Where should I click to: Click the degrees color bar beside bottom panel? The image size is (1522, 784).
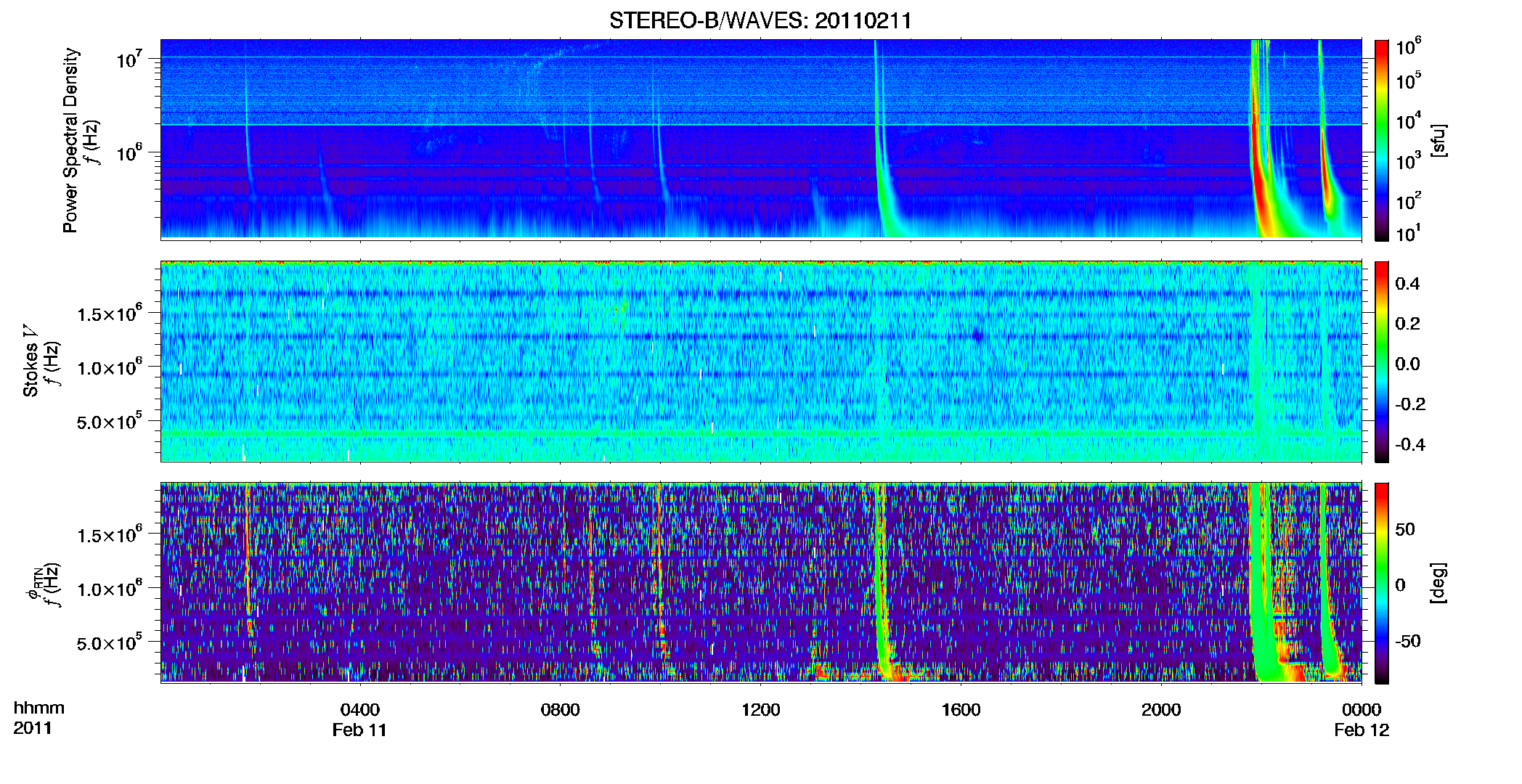pos(1382,583)
